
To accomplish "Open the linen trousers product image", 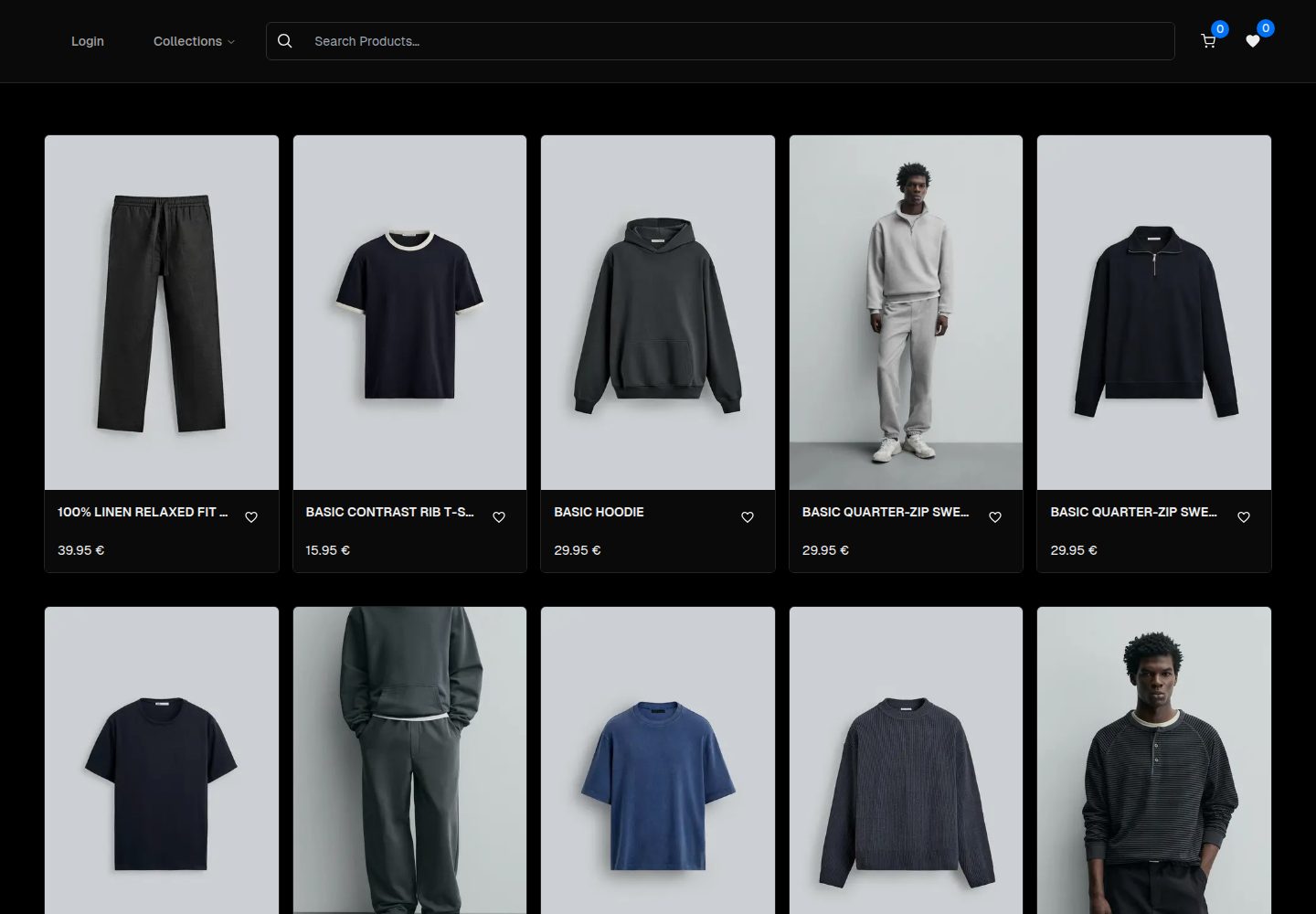I will [162, 313].
